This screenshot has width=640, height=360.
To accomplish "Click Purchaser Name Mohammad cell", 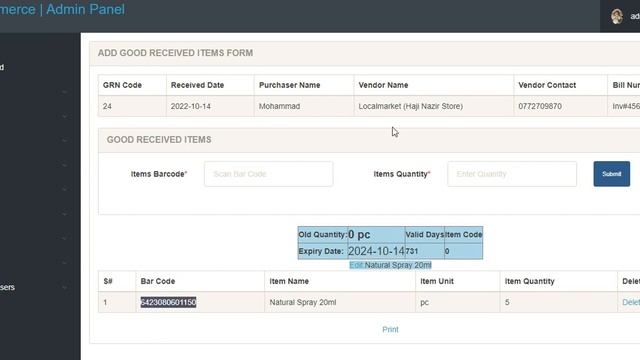I will coord(304,106).
